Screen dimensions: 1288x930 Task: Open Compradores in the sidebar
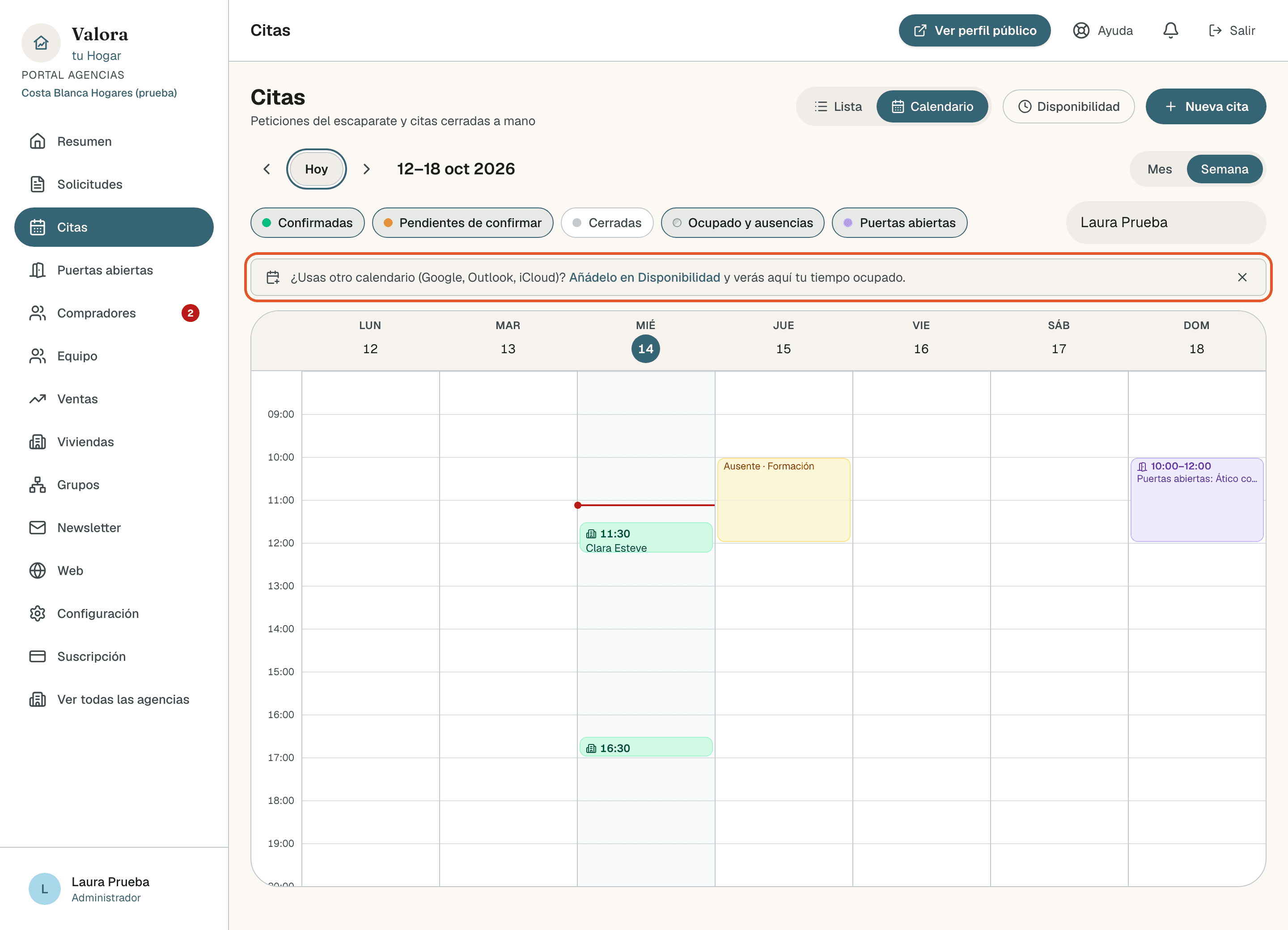click(114, 313)
